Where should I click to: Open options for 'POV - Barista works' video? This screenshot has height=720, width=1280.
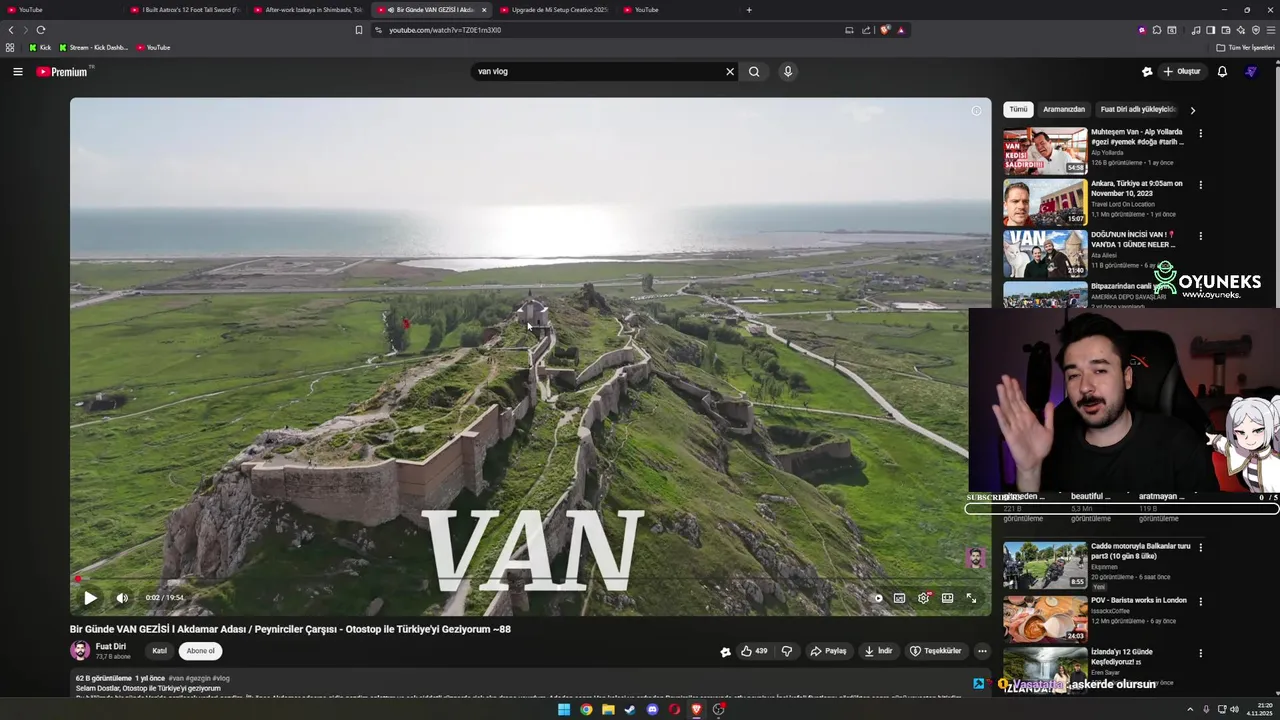click(x=1201, y=601)
